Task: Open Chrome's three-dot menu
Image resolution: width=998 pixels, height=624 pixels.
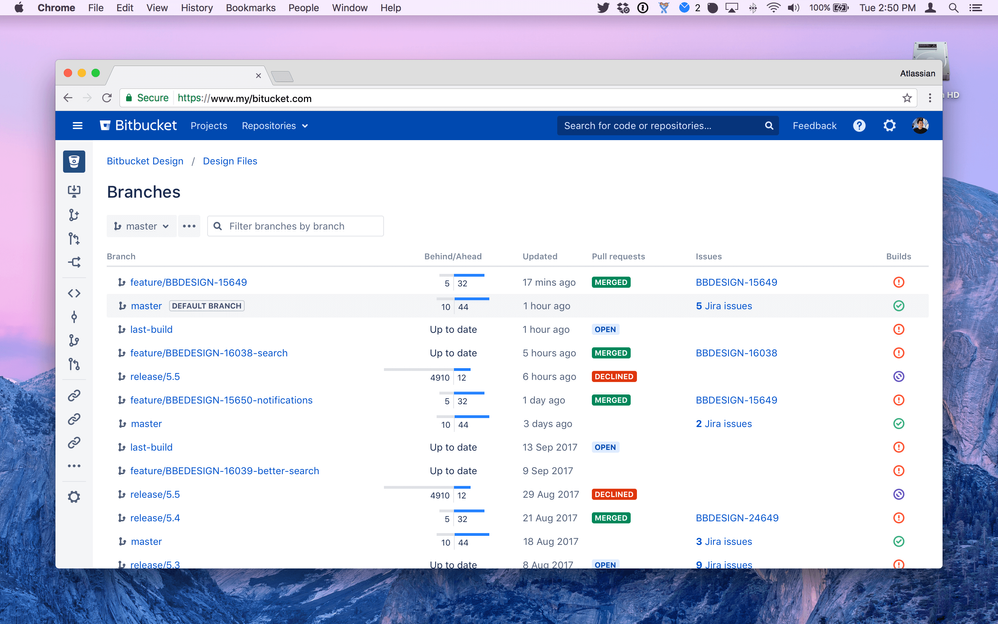Action: (930, 98)
